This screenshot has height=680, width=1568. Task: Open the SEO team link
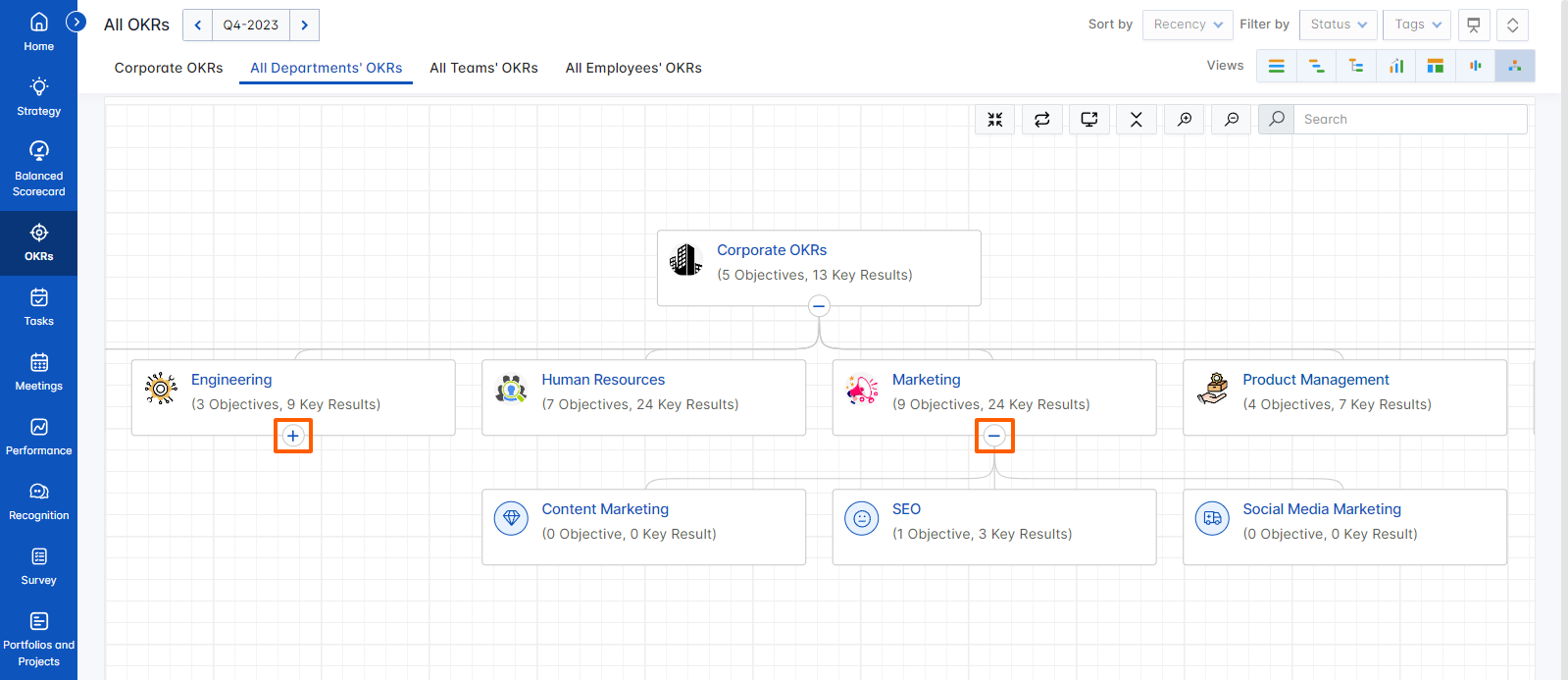pos(906,509)
